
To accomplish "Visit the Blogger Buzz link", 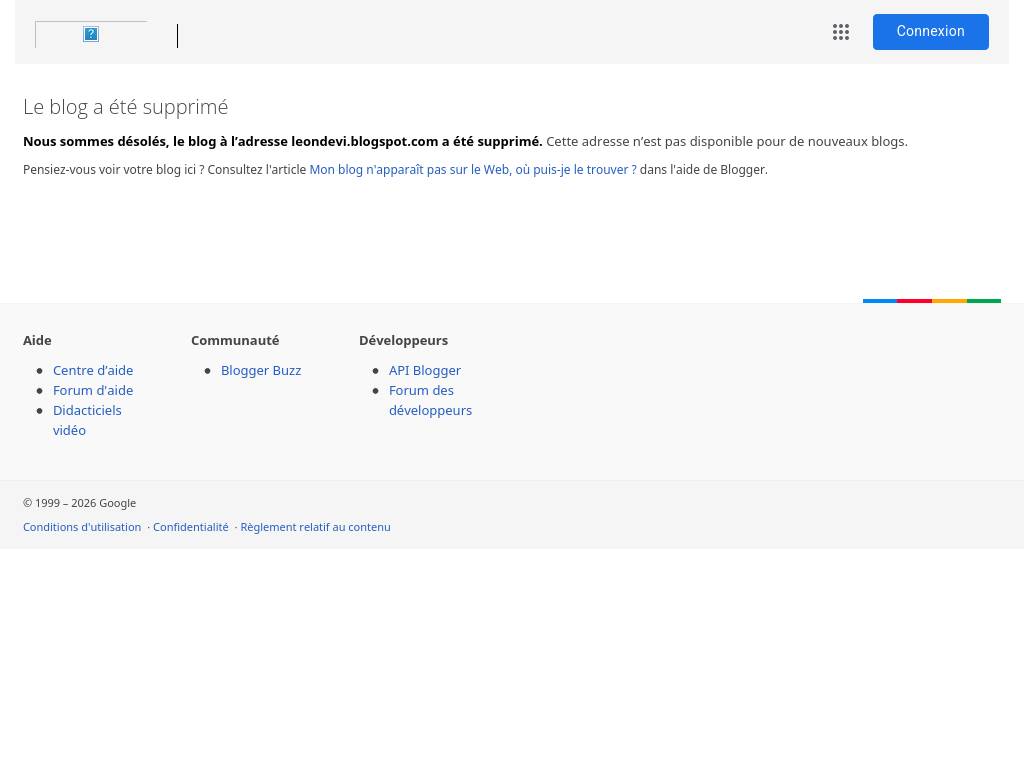I will [x=261, y=370].
